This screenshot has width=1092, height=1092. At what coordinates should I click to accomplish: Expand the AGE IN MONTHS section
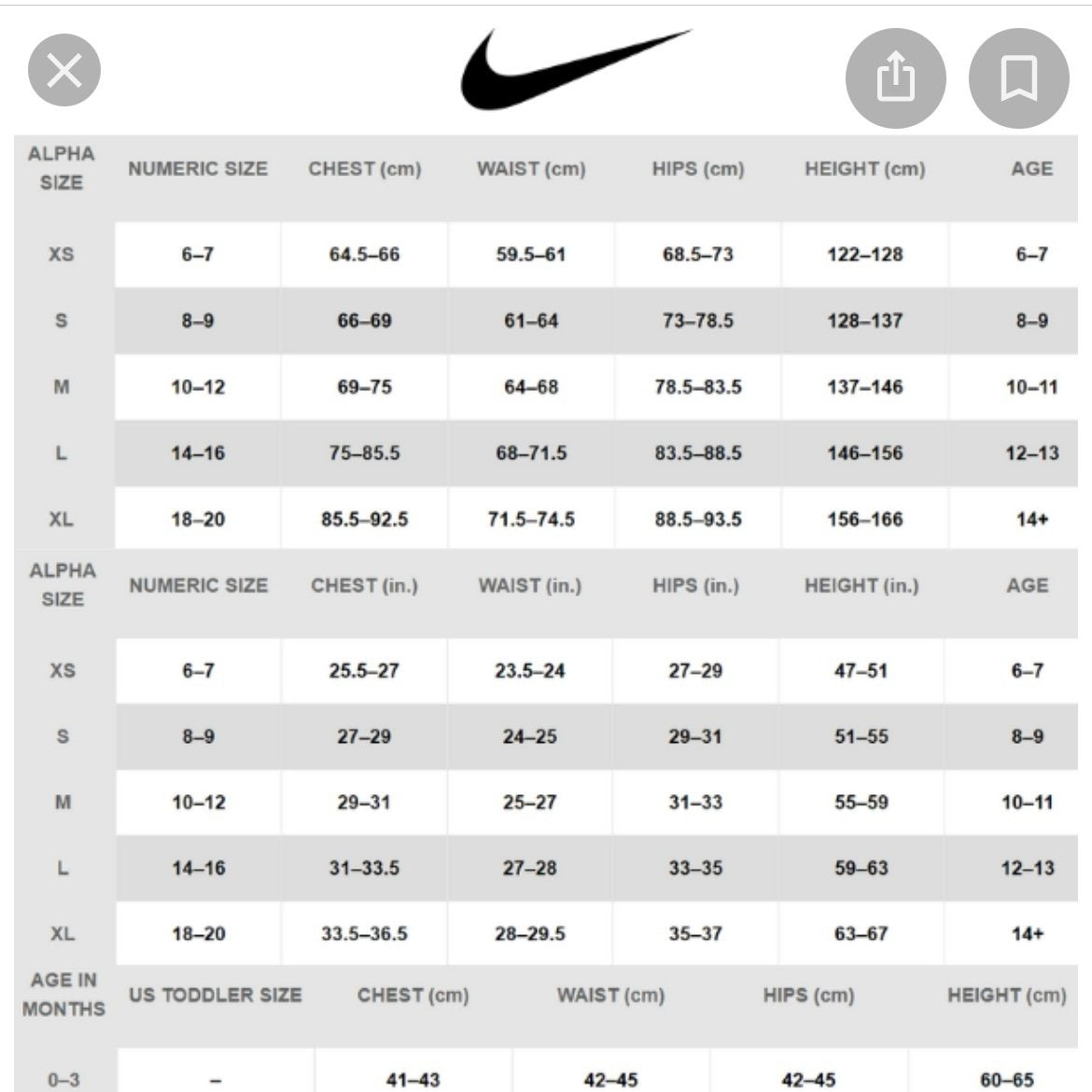(x=61, y=995)
